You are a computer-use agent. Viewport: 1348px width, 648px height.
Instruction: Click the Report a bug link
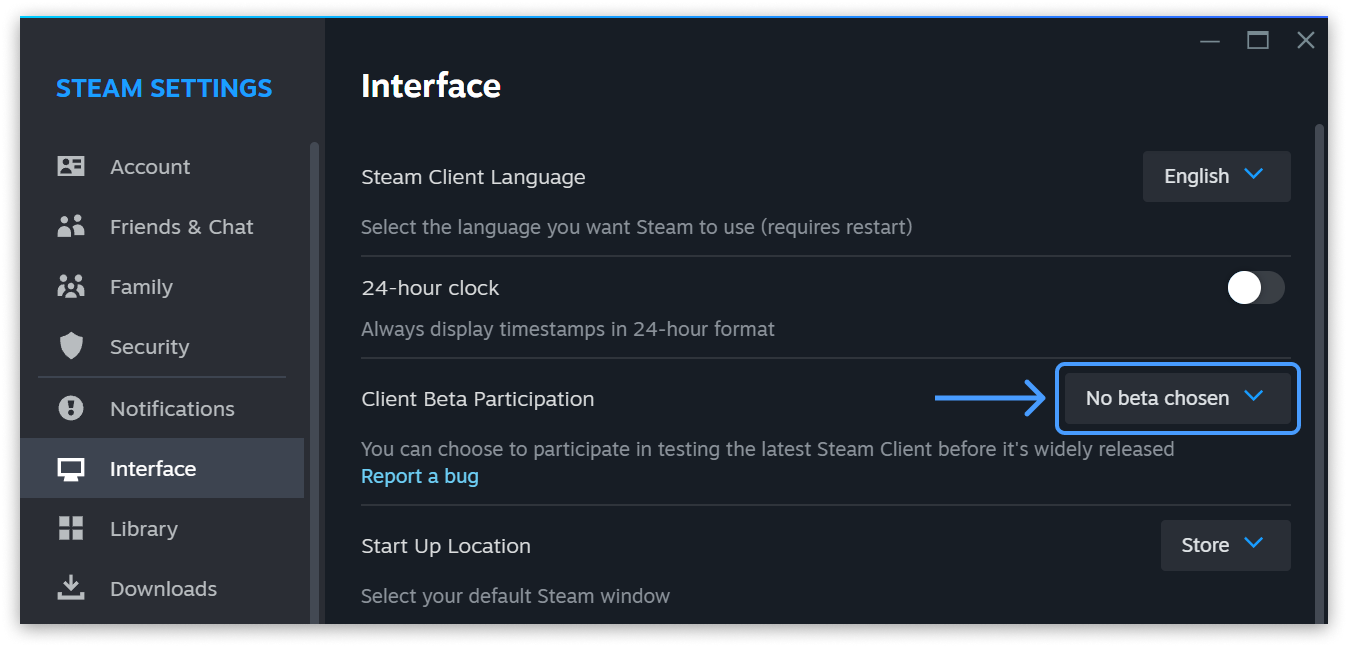coord(419,476)
